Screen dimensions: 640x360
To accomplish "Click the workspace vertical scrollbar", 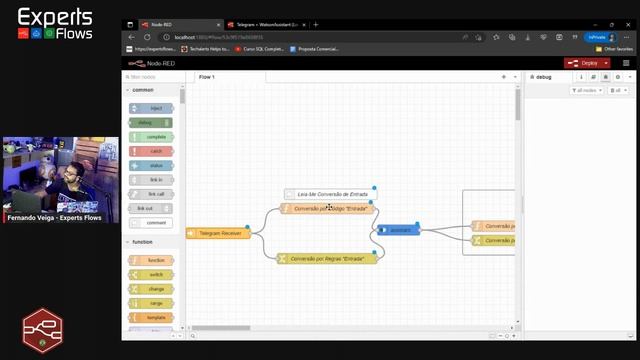I will 518,105.
